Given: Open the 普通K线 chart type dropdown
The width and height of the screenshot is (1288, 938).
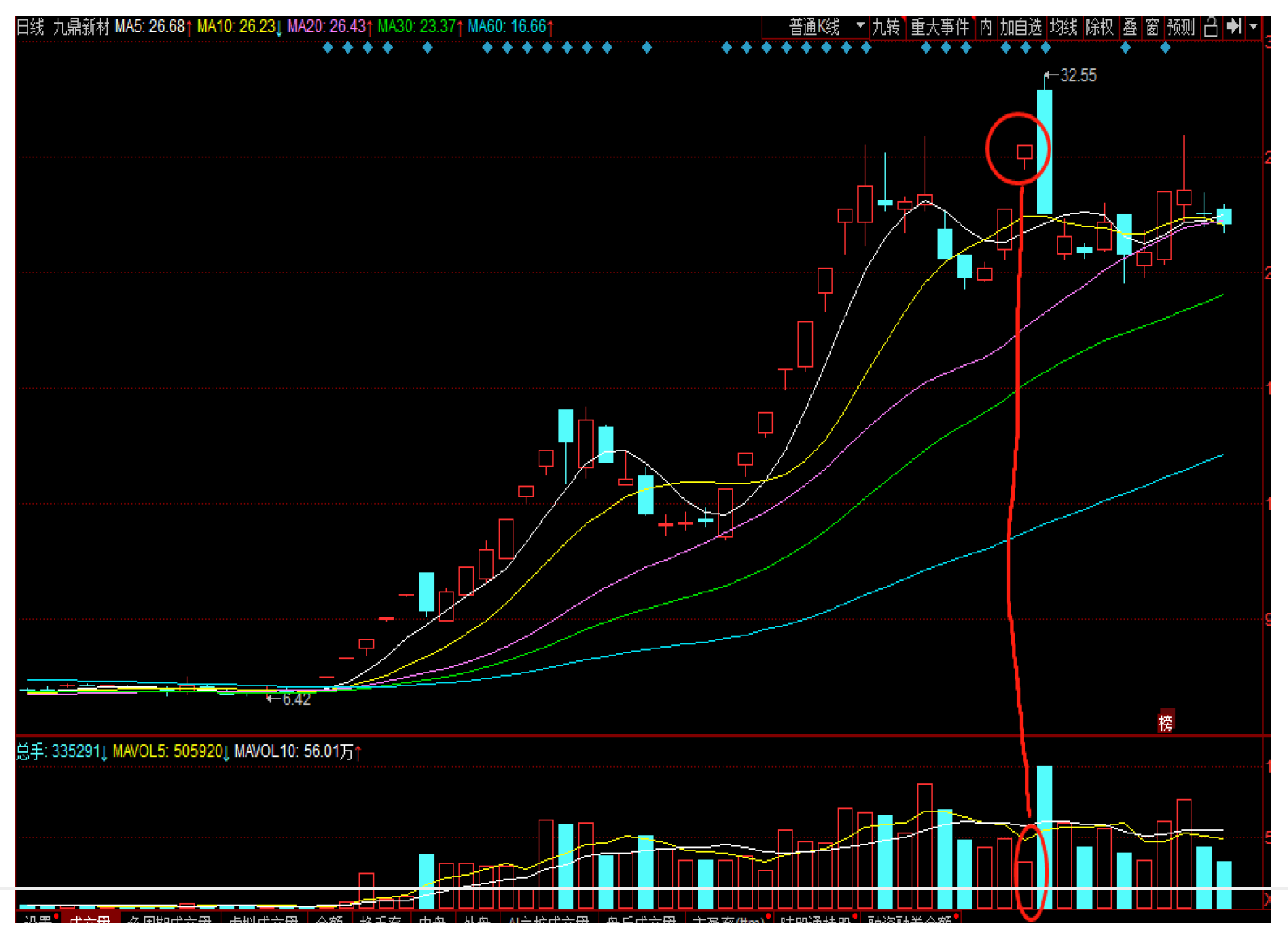Looking at the screenshot, I should click(x=826, y=27).
